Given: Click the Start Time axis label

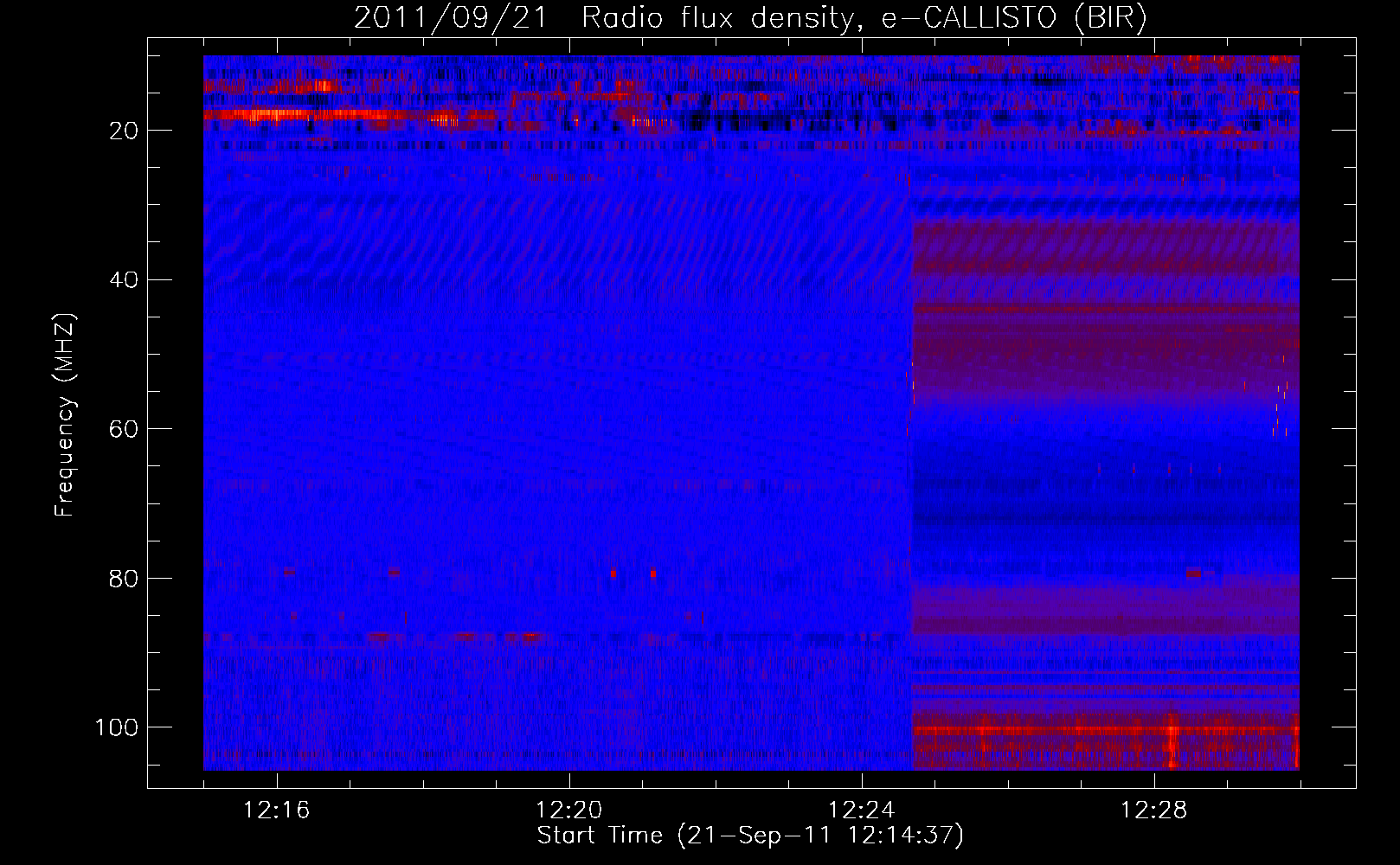Looking at the screenshot, I should pos(750,836).
